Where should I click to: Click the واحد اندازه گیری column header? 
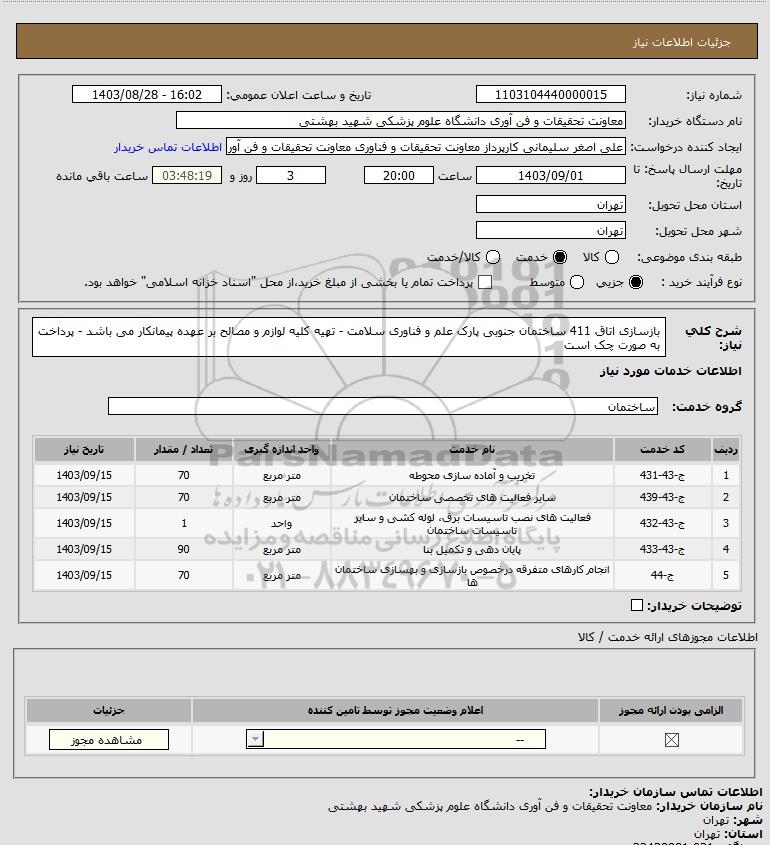(x=281, y=449)
